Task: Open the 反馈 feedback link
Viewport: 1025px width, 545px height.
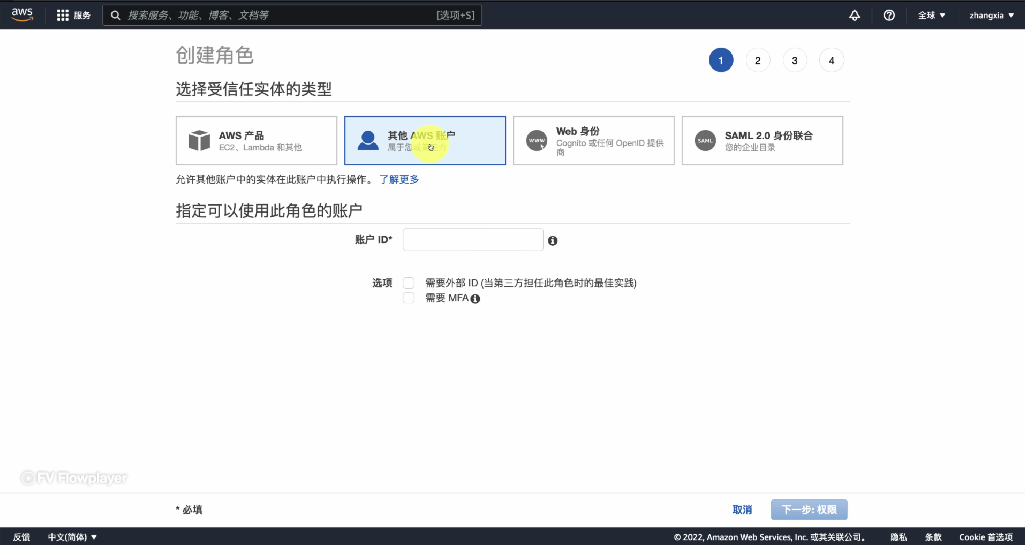Action: [x=22, y=537]
